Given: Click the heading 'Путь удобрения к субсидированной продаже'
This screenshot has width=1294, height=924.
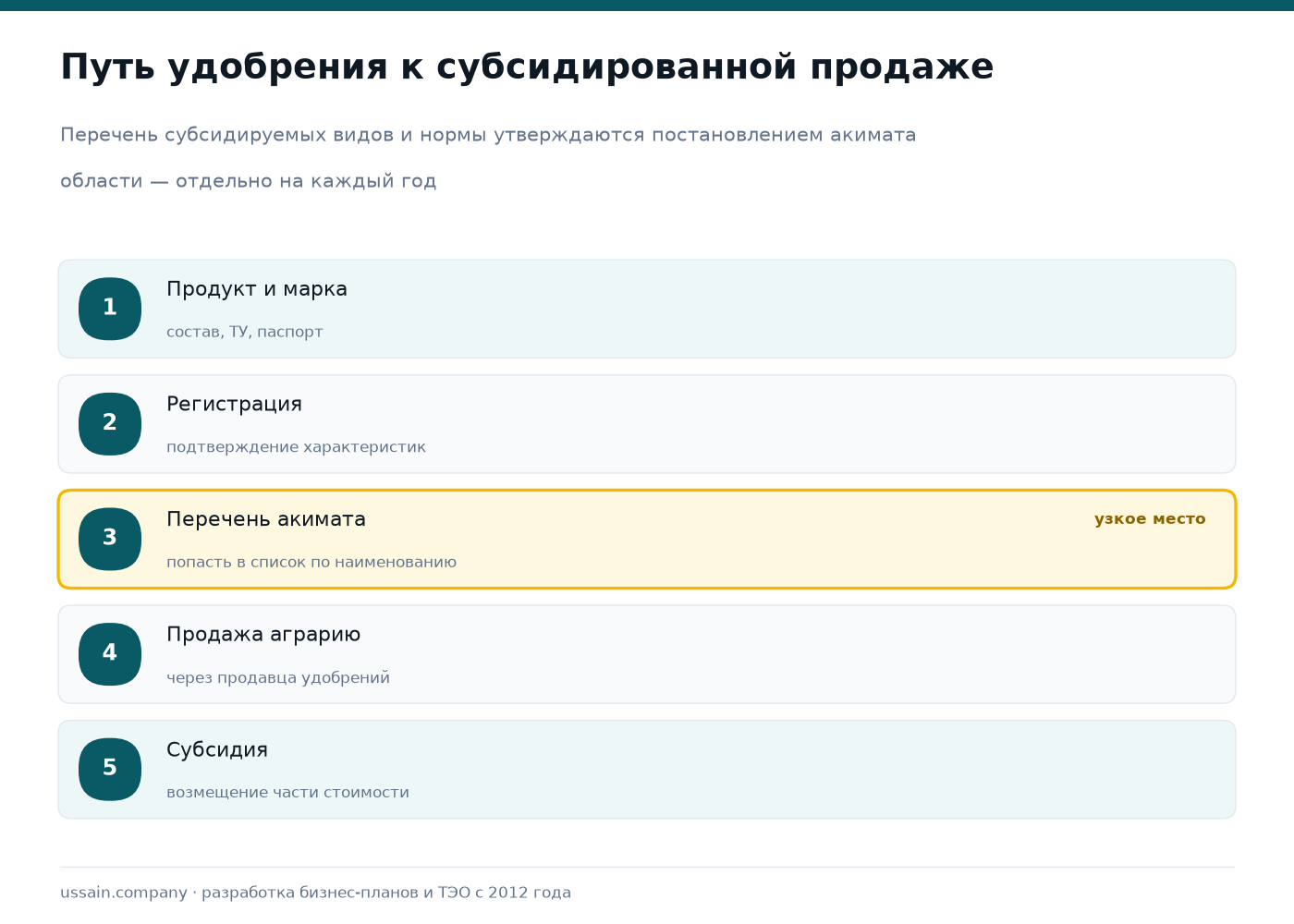Looking at the screenshot, I should point(527,67).
